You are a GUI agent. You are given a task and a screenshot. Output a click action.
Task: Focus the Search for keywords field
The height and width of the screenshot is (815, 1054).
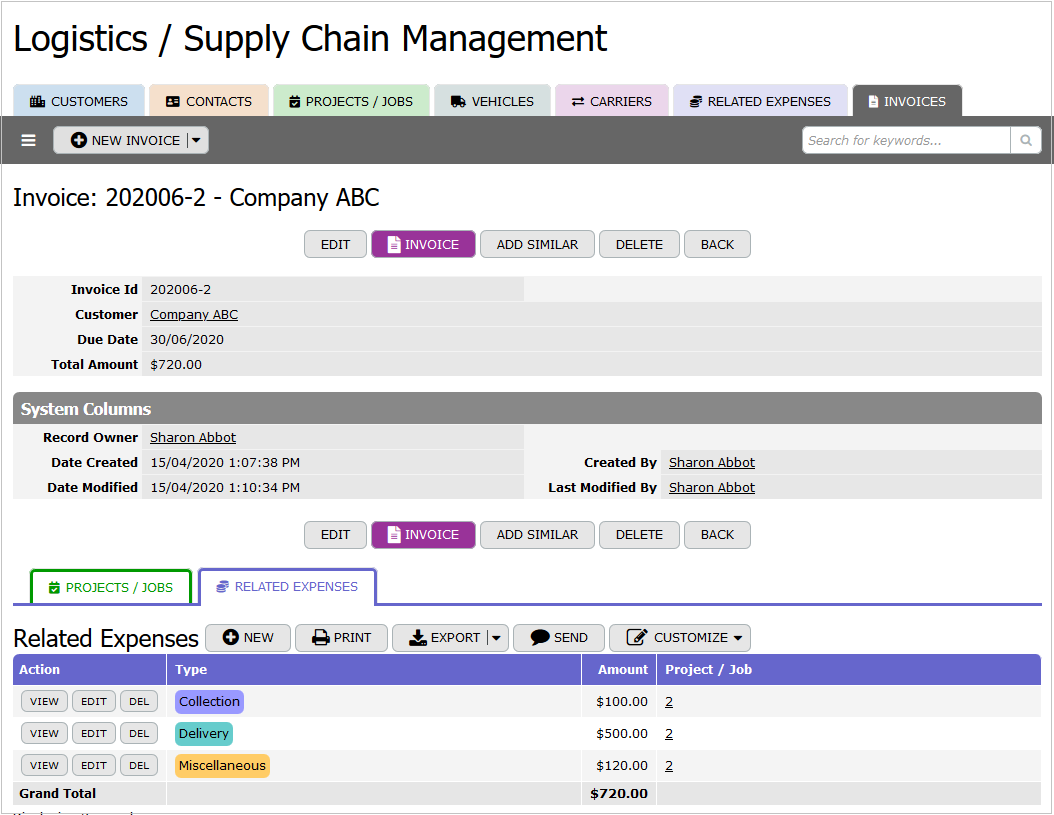906,141
